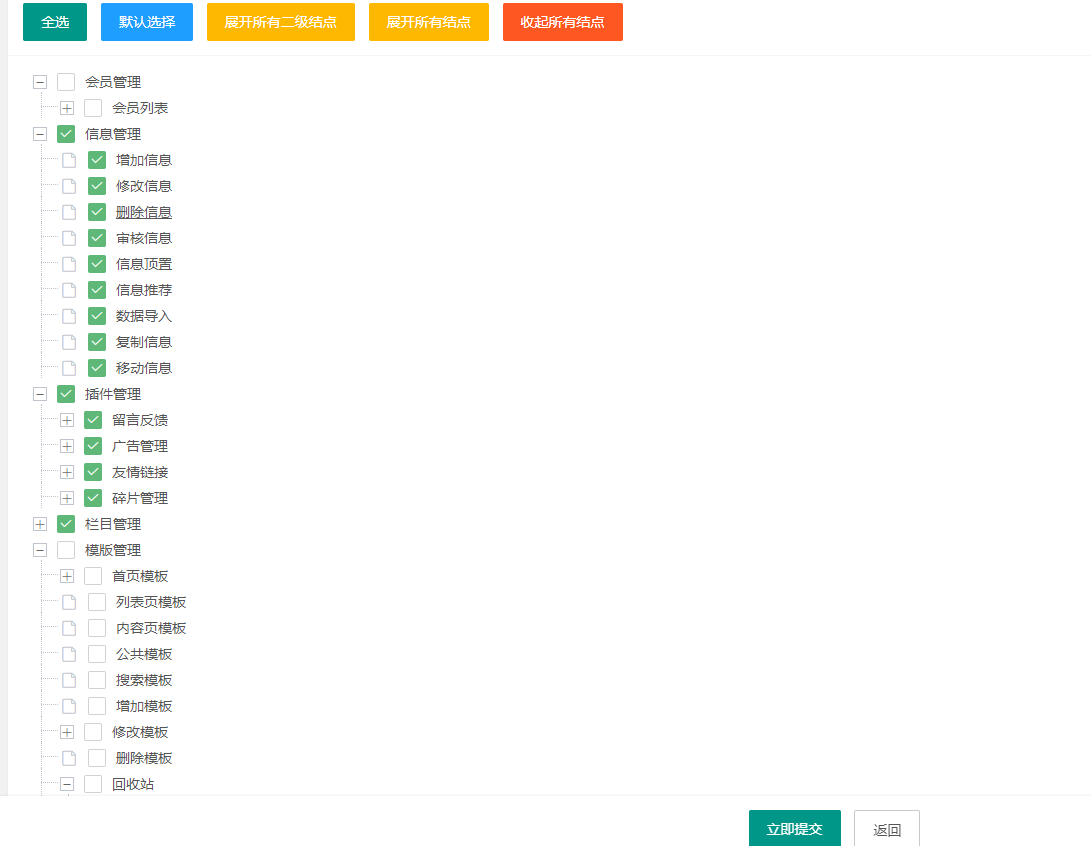
Task: Uncheck the 删除信息 checkbox
Action: pos(97,212)
